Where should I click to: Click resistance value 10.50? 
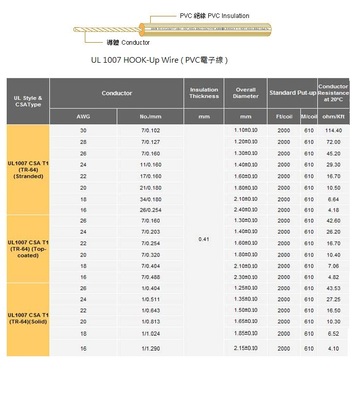(x=333, y=188)
